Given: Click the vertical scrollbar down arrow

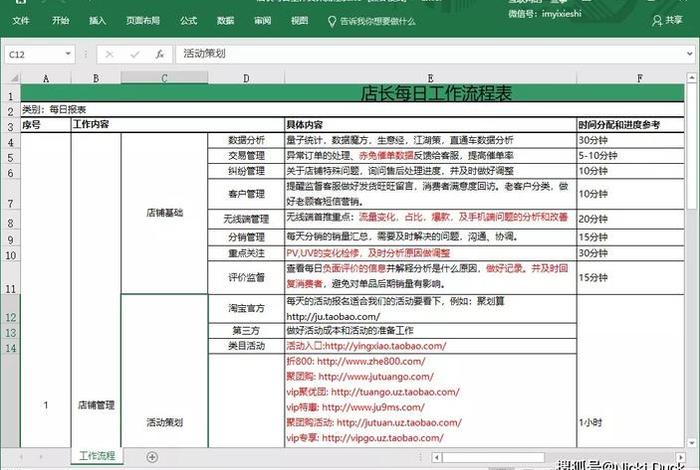Looking at the screenshot, I should [692, 442].
